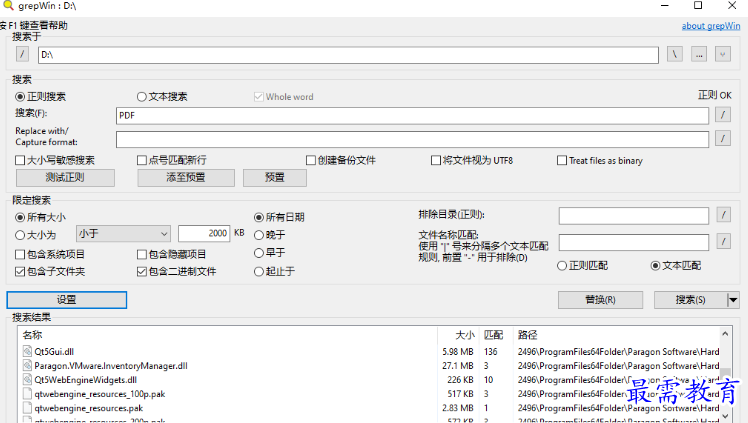This screenshot has height=423, width=748.
Task: Click the results list scroll up arrow
Action: click(x=725, y=334)
